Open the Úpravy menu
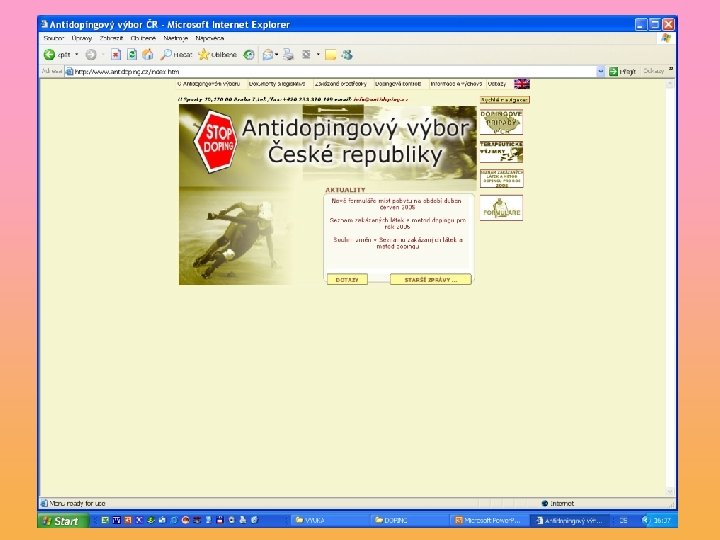This screenshot has height=540, width=720. (x=82, y=38)
